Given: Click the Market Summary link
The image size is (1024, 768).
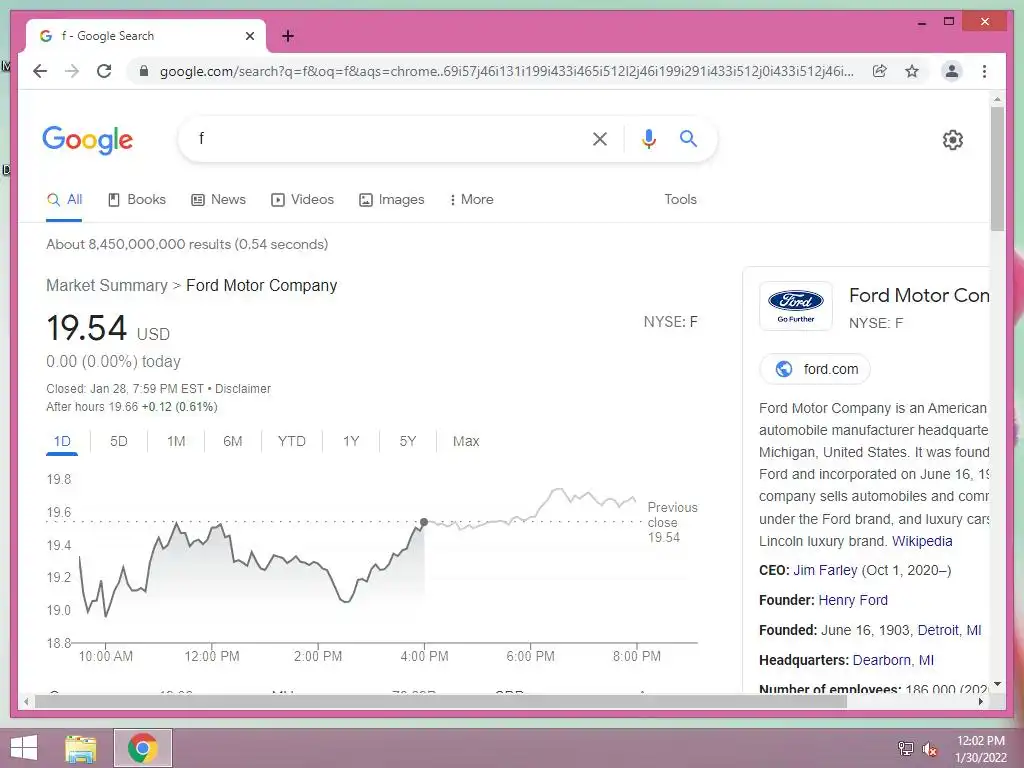Looking at the screenshot, I should click(x=107, y=285).
